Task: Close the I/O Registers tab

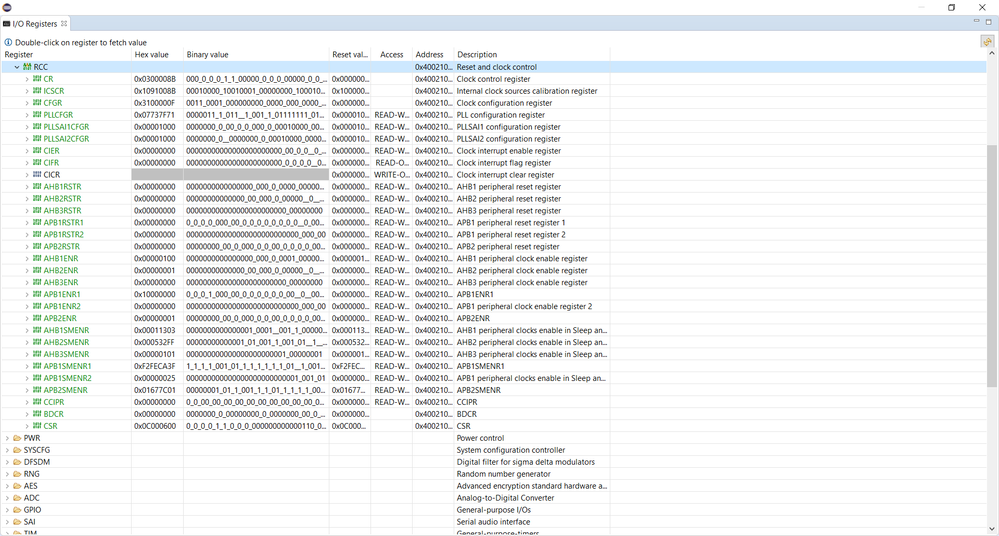Action: pyautogui.click(x=64, y=24)
